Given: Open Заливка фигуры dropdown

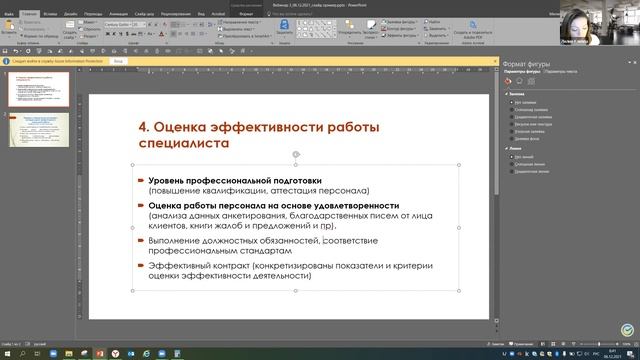Looking at the screenshot, I should pyautogui.click(x=399, y=22).
